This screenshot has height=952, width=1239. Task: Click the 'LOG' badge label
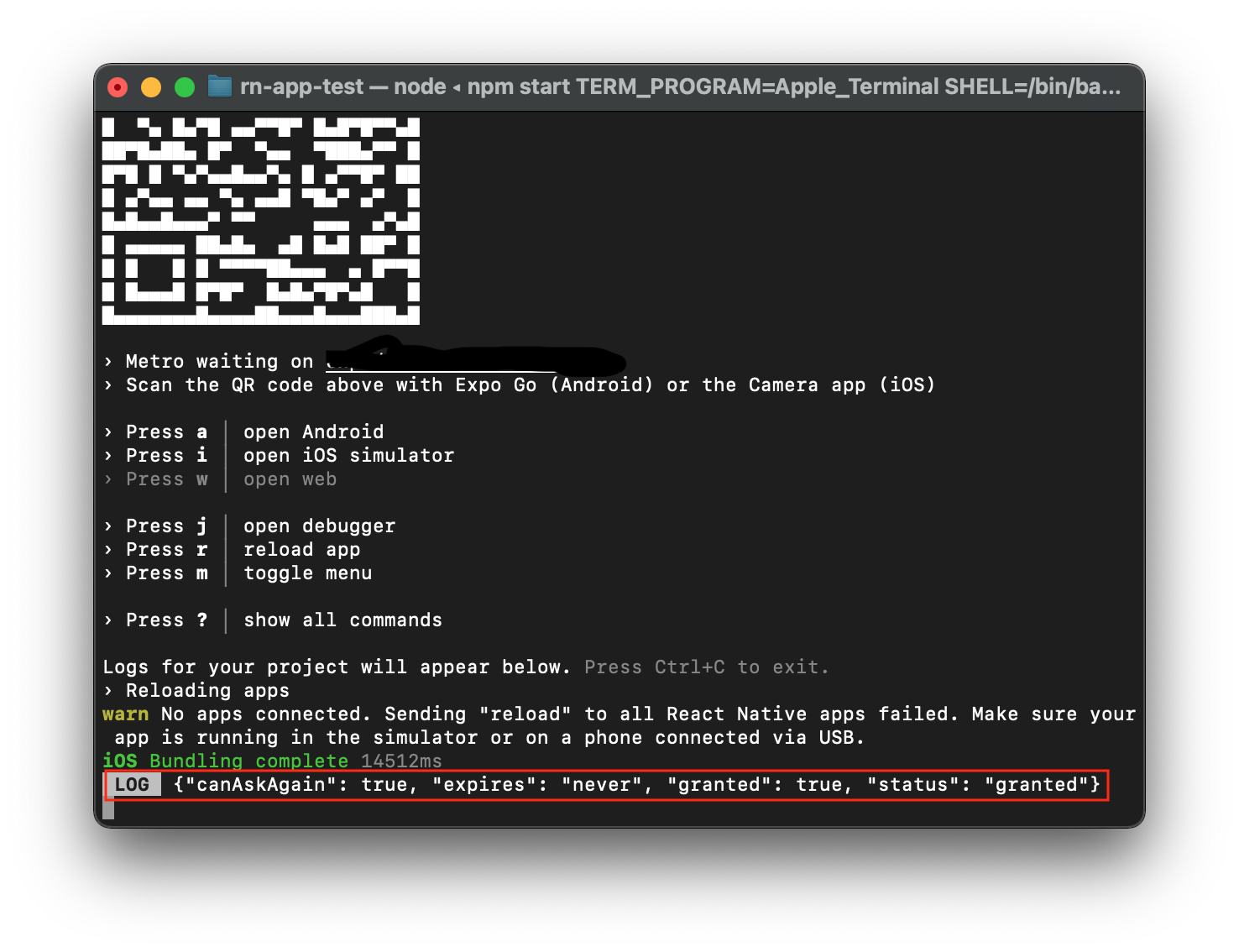click(133, 784)
